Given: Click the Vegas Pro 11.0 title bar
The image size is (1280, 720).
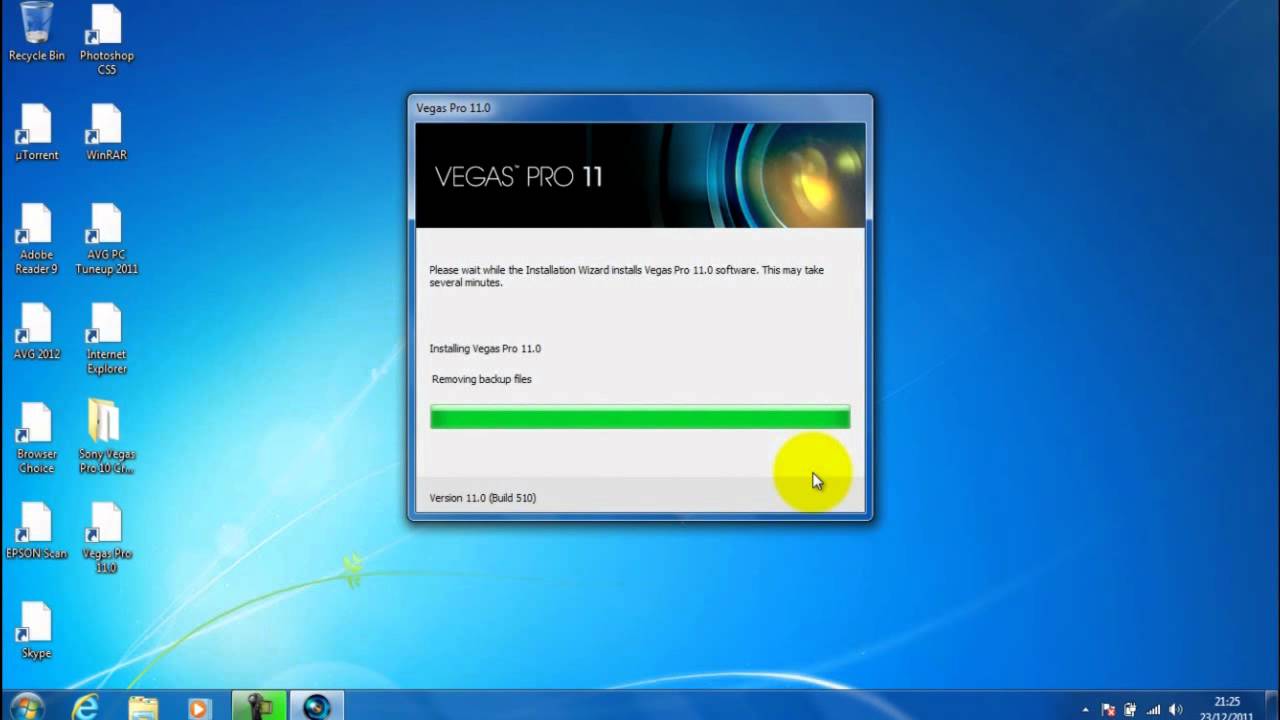Looking at the screenshot, I should [640, 108].
